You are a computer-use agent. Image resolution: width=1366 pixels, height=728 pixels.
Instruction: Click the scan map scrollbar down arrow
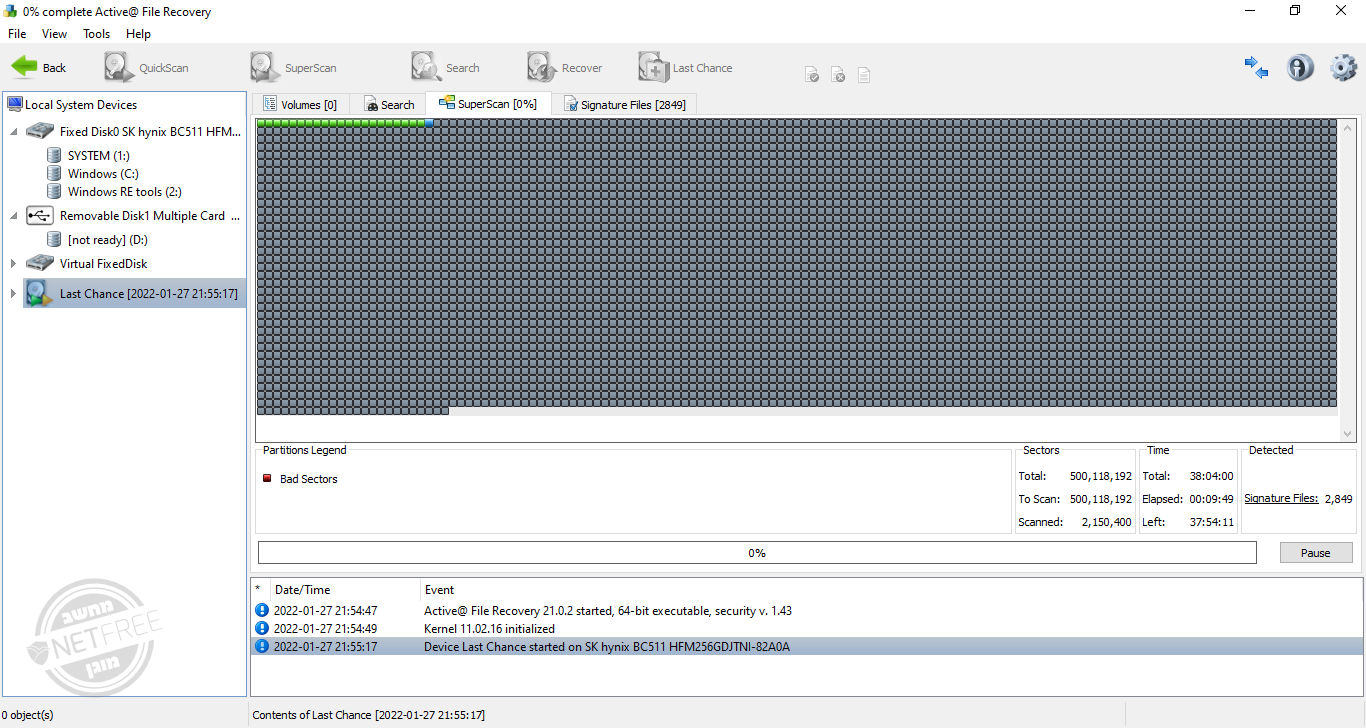pyautogui.click(x=1348, y=433)
